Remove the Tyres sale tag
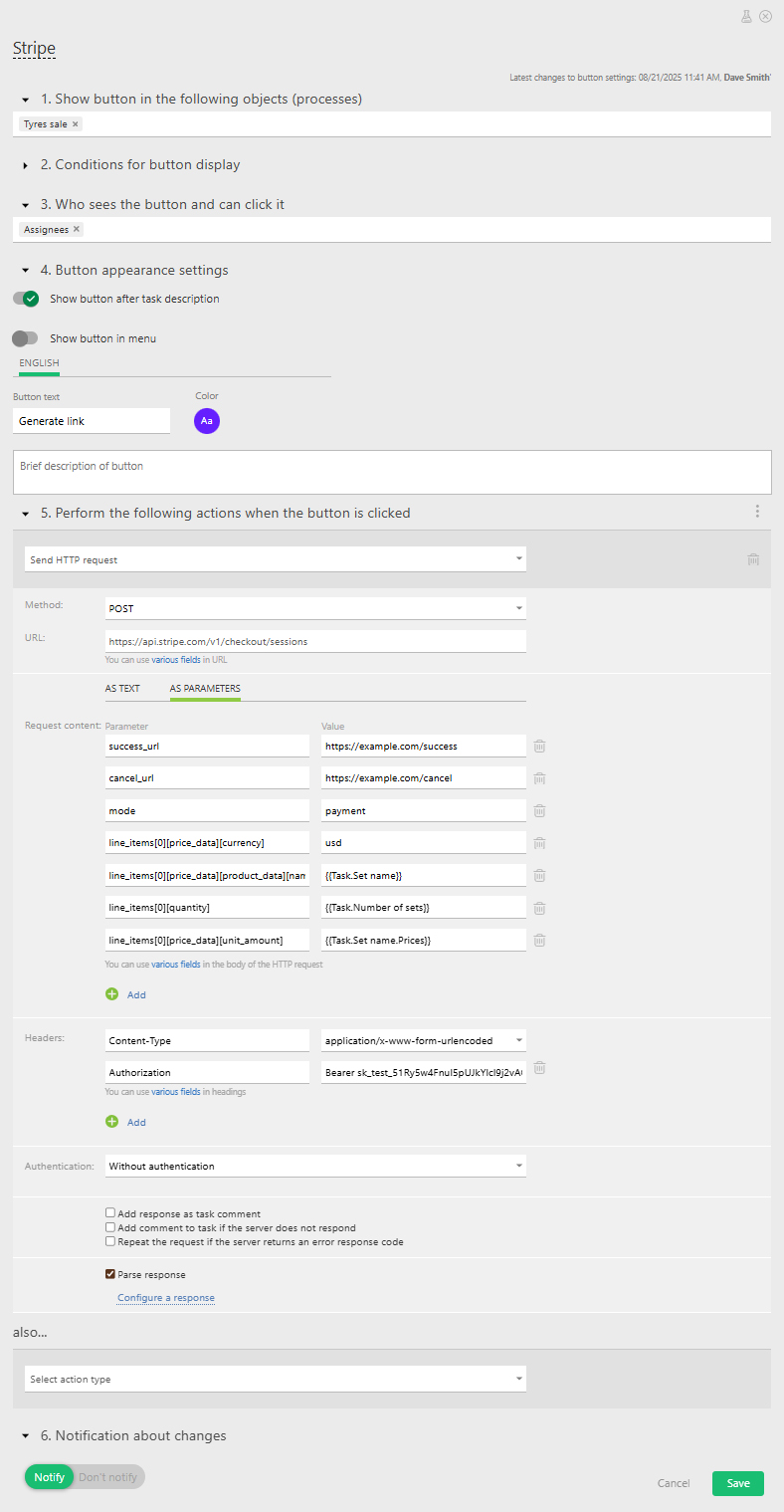Screen dimensions: 784x1512 coord(76,124)
